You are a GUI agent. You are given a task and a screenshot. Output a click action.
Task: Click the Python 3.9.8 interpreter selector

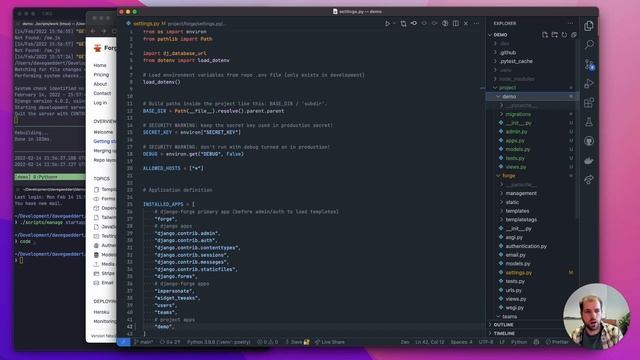[x=218, y=342]
